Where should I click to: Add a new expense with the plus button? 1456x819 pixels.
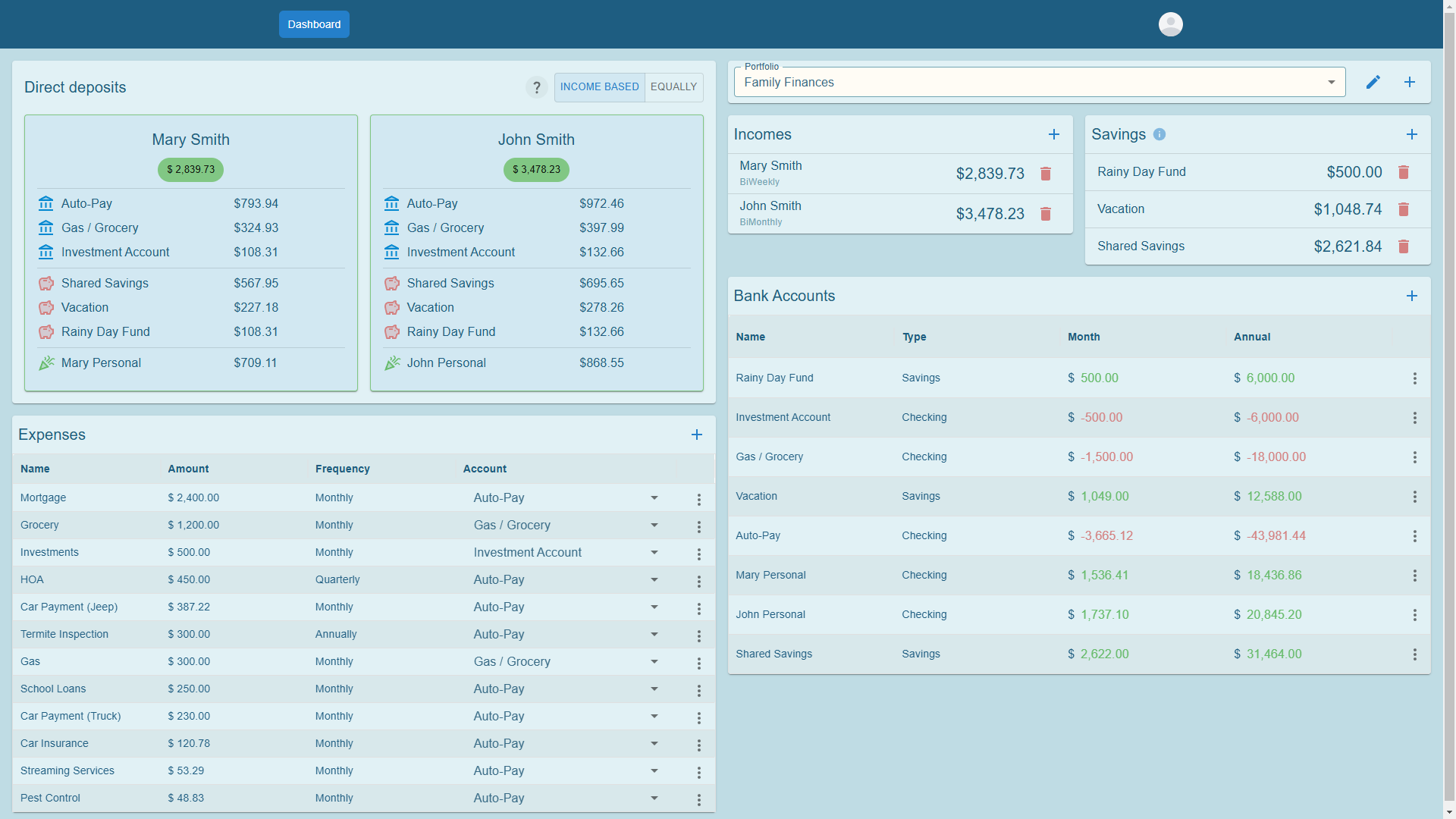coord(697,435)
